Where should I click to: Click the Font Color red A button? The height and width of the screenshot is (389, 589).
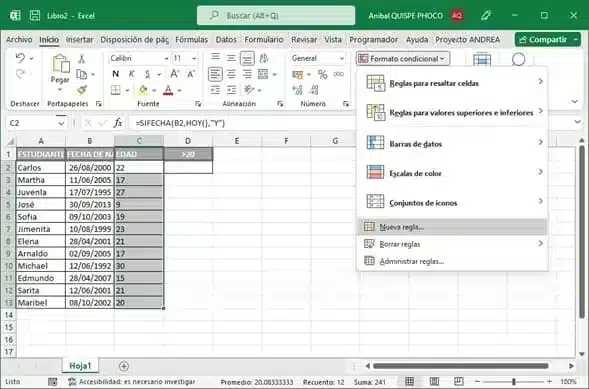pos(168,90)
